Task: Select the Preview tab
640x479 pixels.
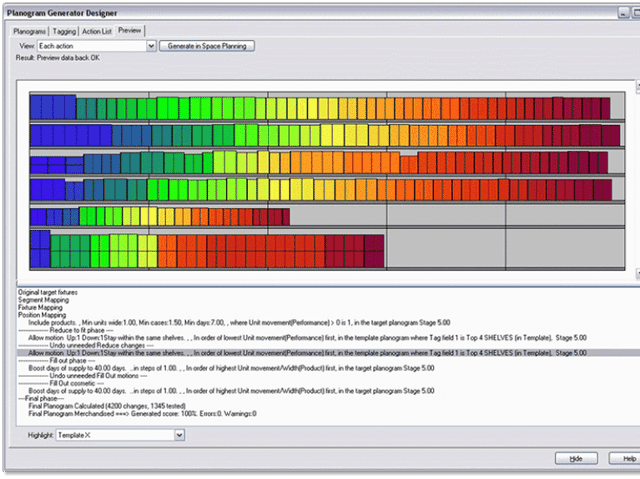Action: (129, 31)
